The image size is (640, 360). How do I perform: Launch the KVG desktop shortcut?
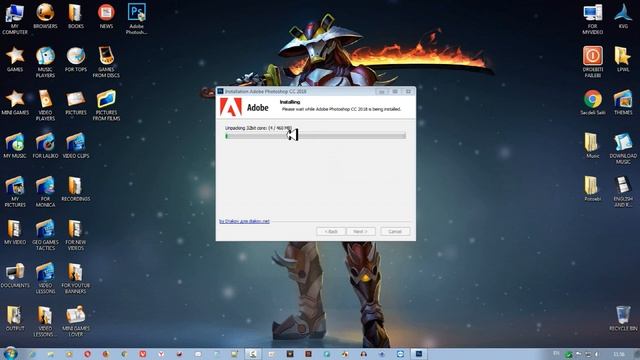[x=623, y=16]
